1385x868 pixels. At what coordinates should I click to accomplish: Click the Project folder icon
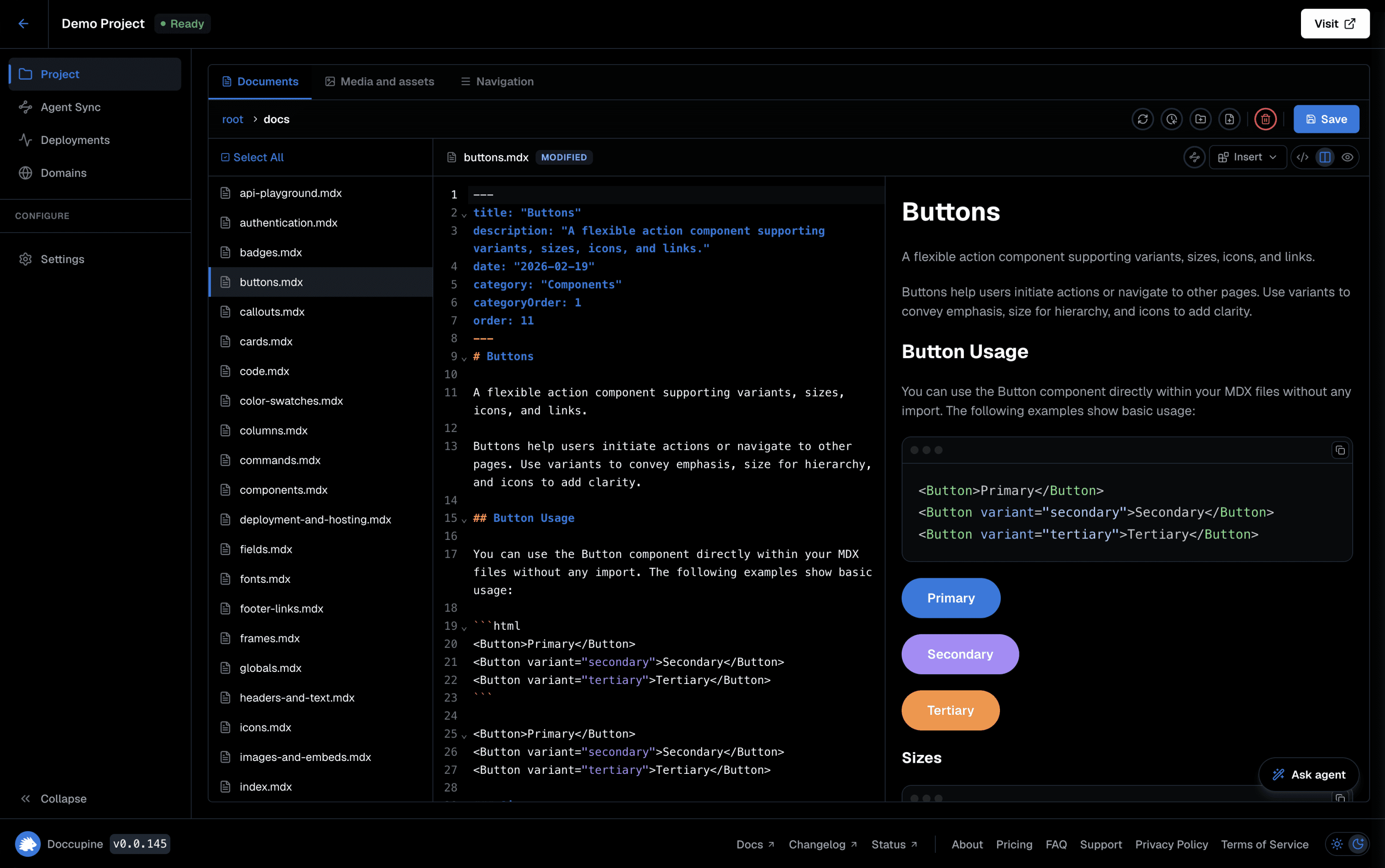[x=25, y=74]
